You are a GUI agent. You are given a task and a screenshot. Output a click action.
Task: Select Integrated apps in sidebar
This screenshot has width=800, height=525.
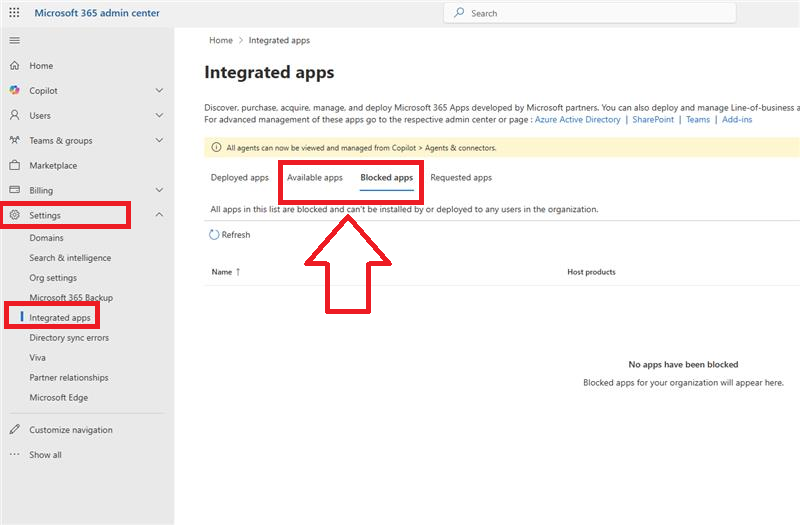tap(60, 317)
